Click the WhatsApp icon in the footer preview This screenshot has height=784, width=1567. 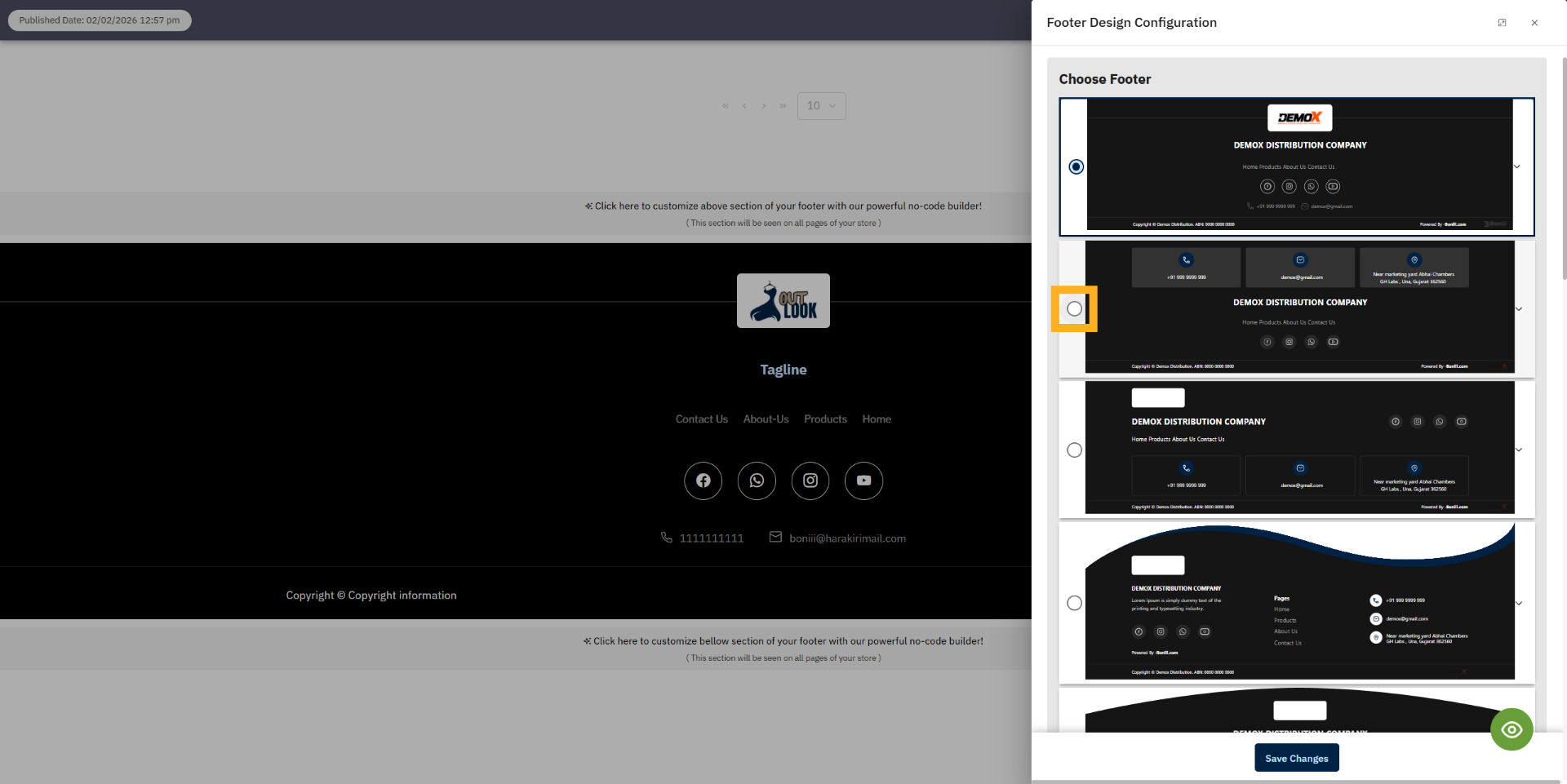click(757, 481)
